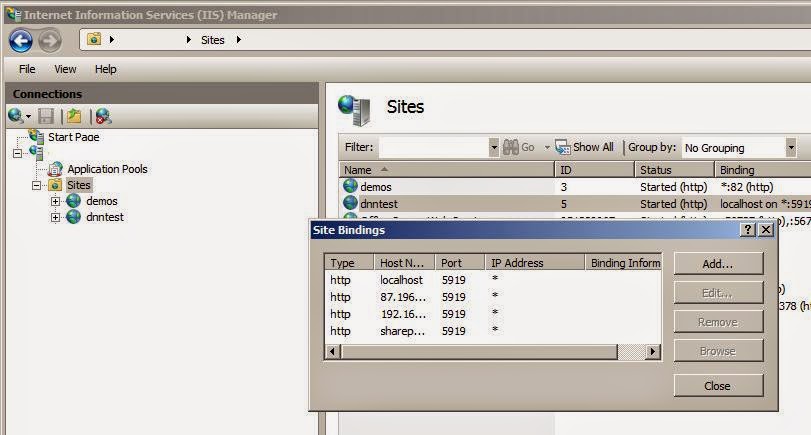
Task: Open the Help menu
Action: pos(106,69)
